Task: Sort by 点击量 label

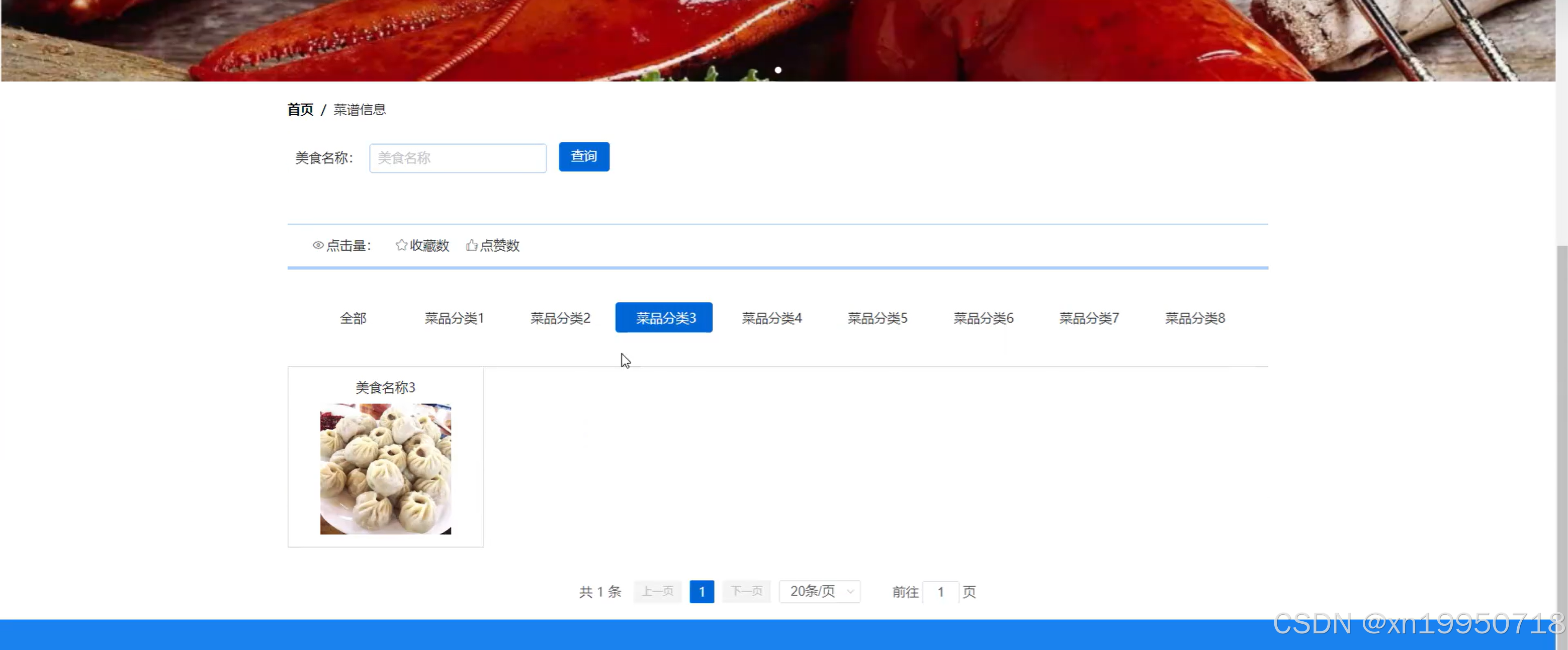Action: pyautogui.click(x=348, y=246)
